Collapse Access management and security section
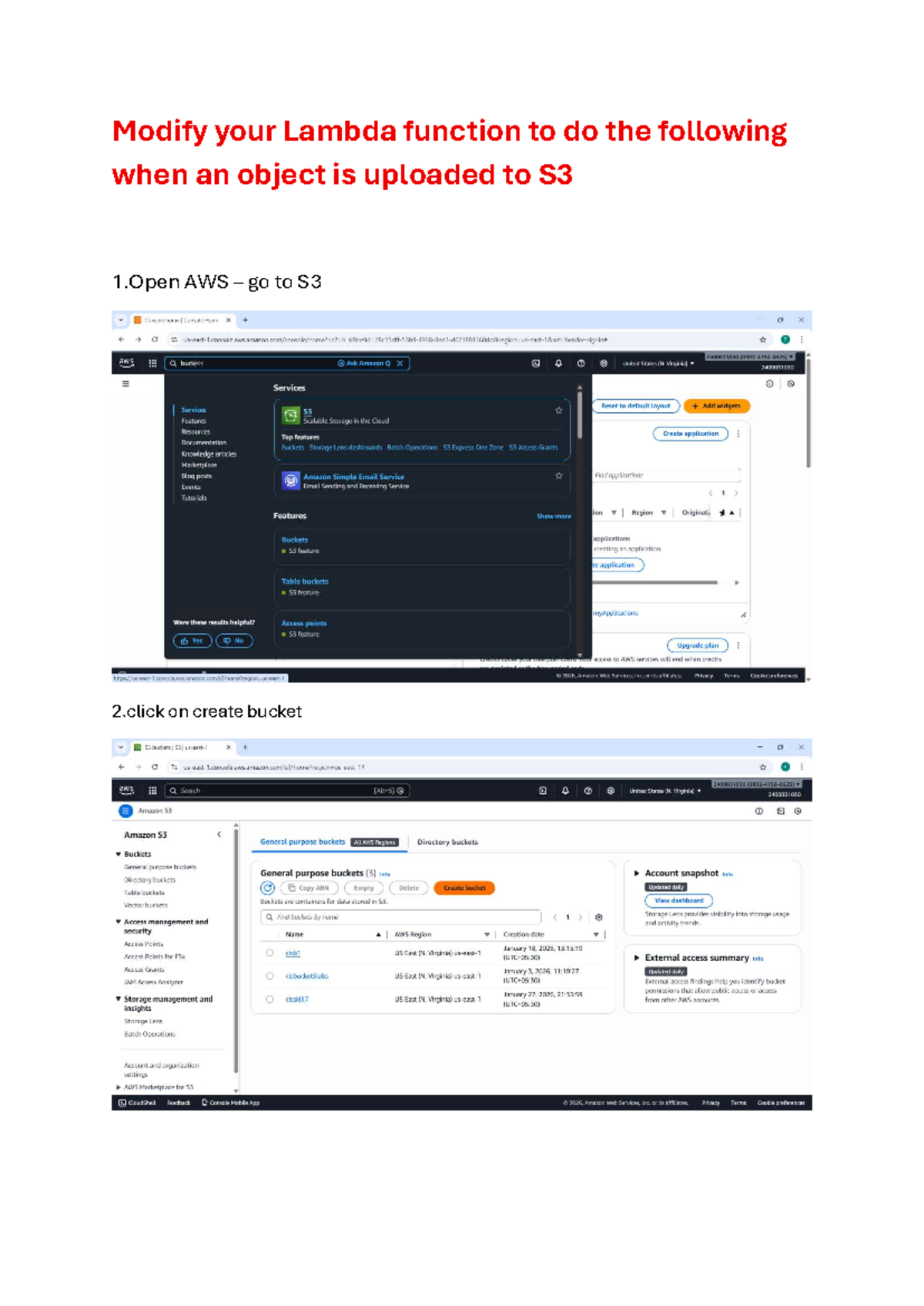The height and width of the screenshot is (1306, 924). (x=119, y=922)
